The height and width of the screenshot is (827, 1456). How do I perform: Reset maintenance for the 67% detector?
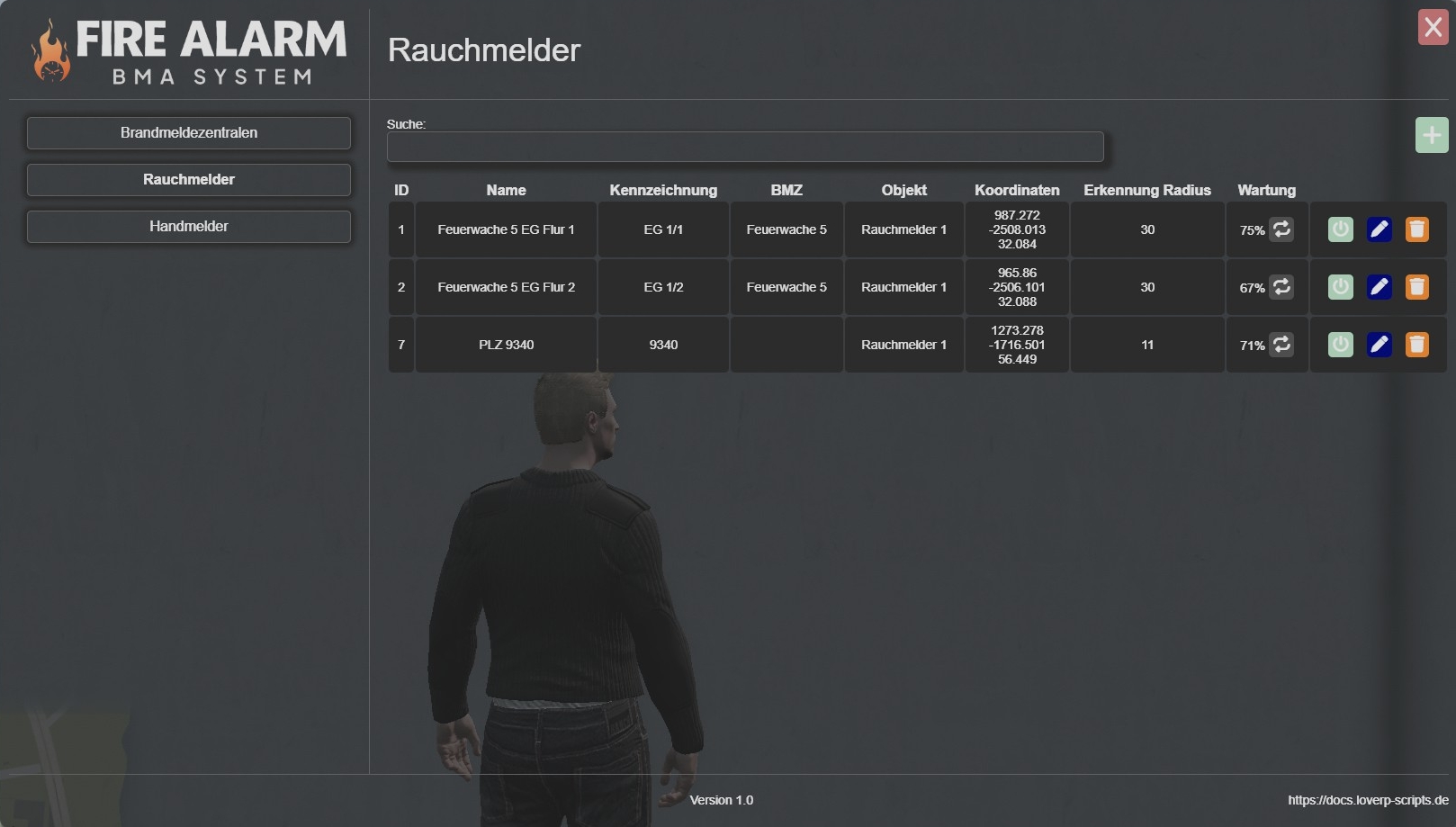point(1281,287)
